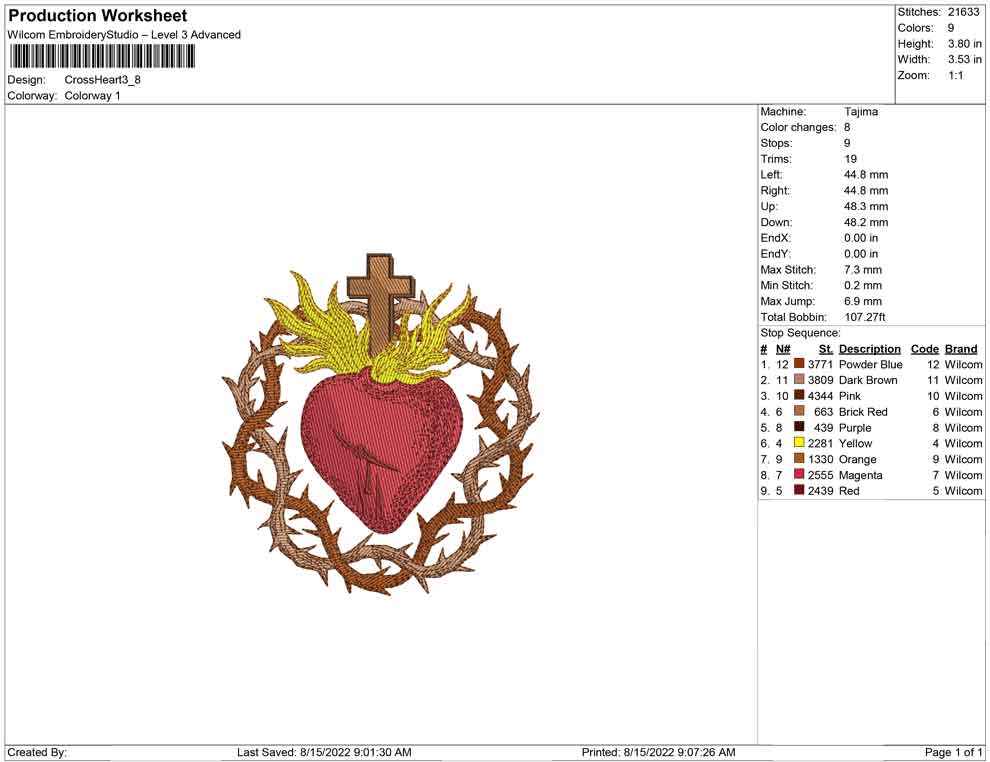This screenshot has width=990, height=762.
Task: Click the Page 1 of 1 label
Action: click(950, 752)
